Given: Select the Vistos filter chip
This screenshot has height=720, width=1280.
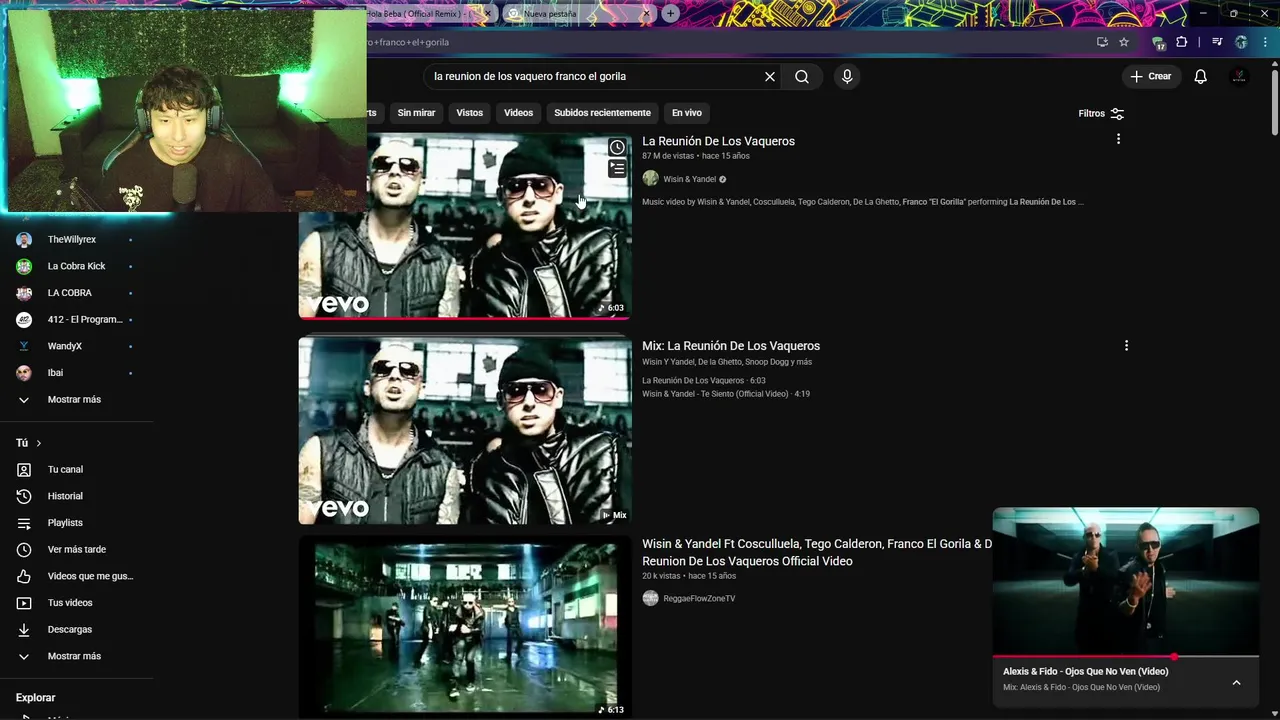Looking at the screenshot, I should click(470, 113).
